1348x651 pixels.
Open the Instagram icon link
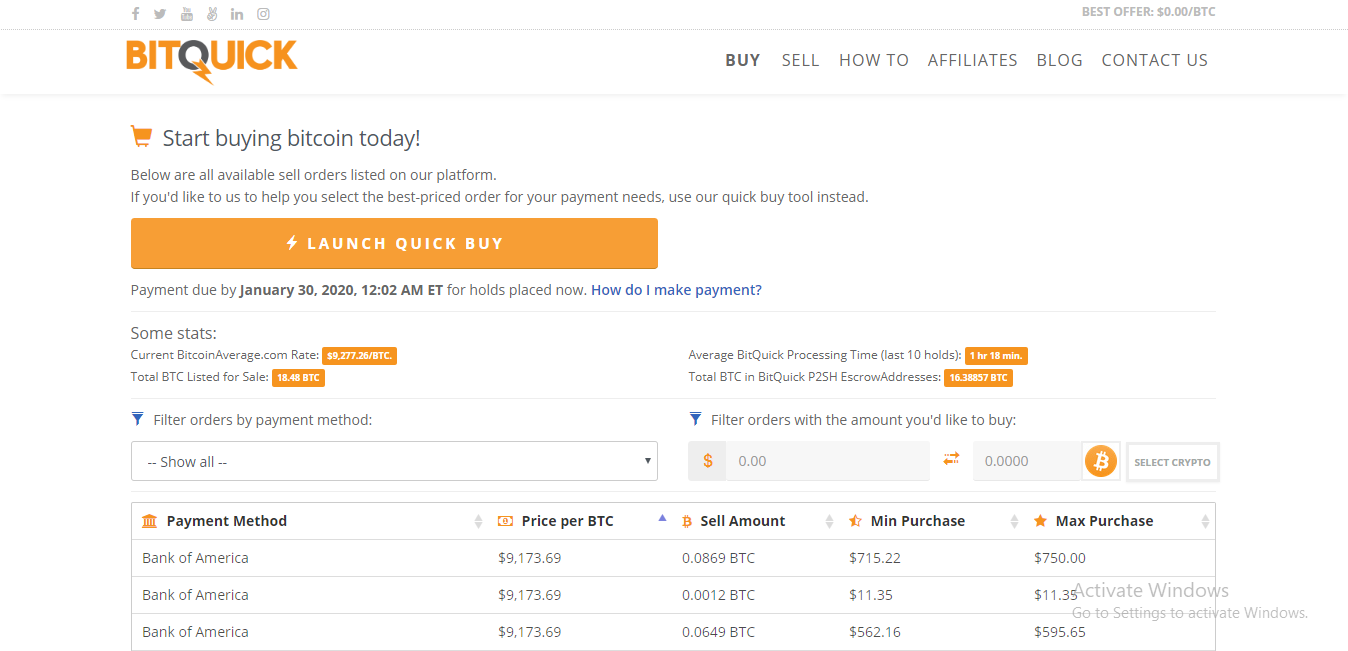pyautogui.click(x=264, y=14)
